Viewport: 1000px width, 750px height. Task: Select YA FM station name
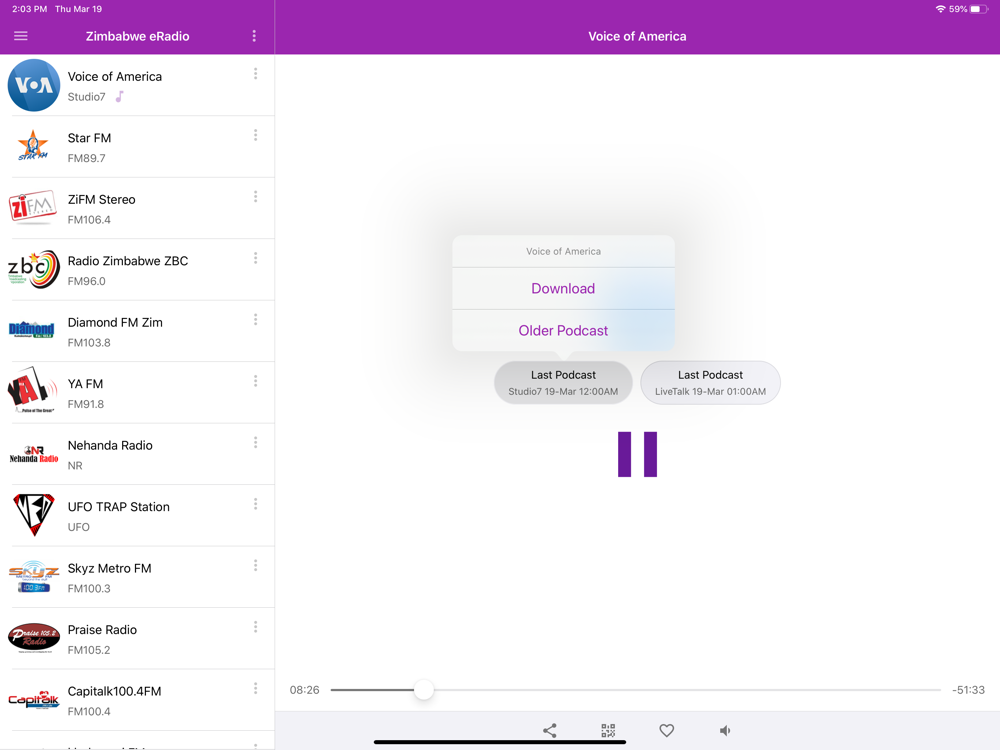point(85,384)
